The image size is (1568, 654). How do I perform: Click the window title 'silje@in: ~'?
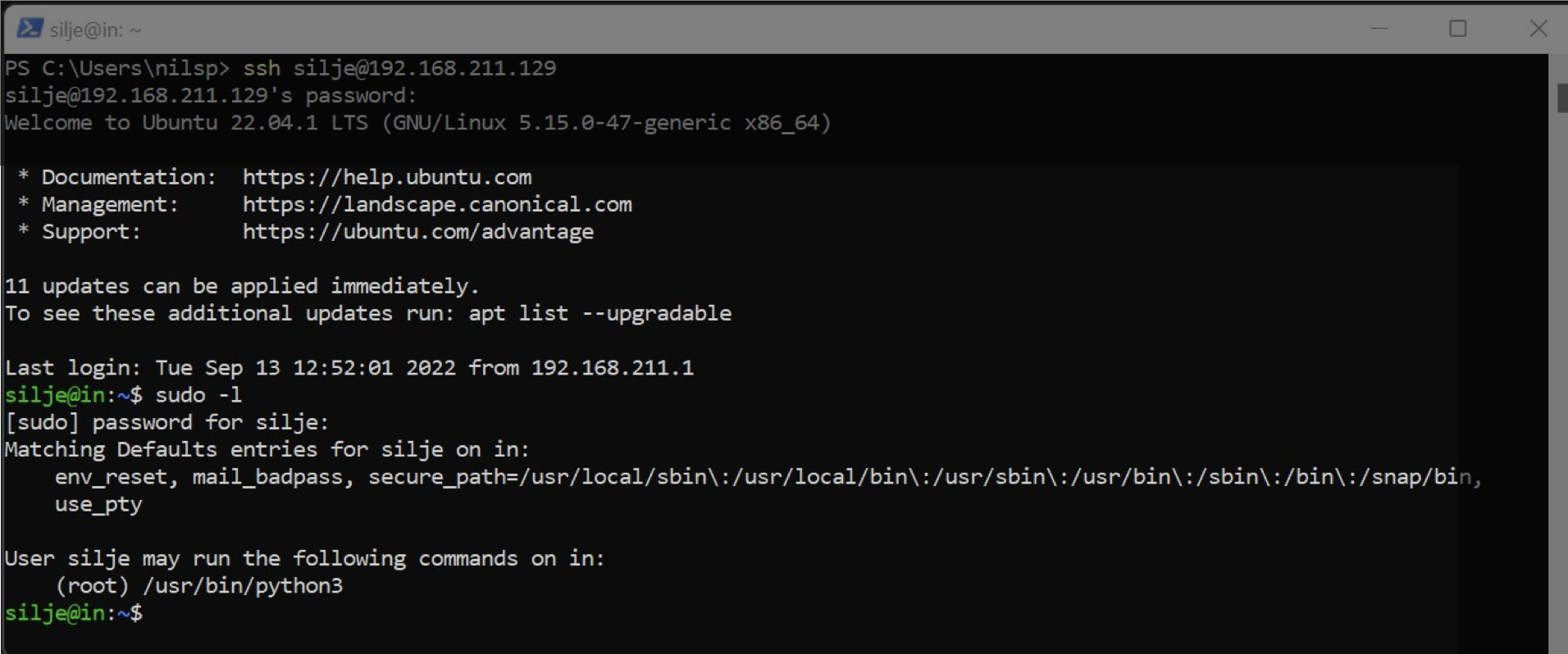(95, 30)
